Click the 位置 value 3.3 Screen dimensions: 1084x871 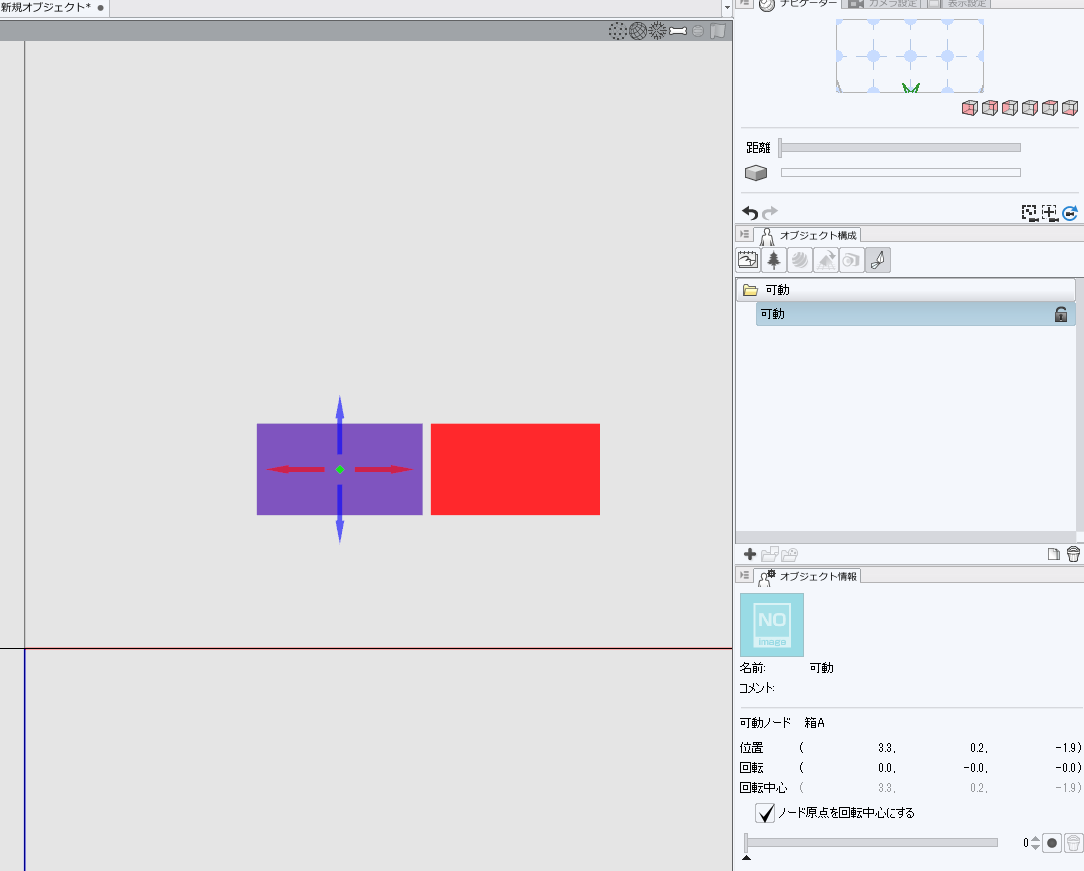click(x=887, y=748)
